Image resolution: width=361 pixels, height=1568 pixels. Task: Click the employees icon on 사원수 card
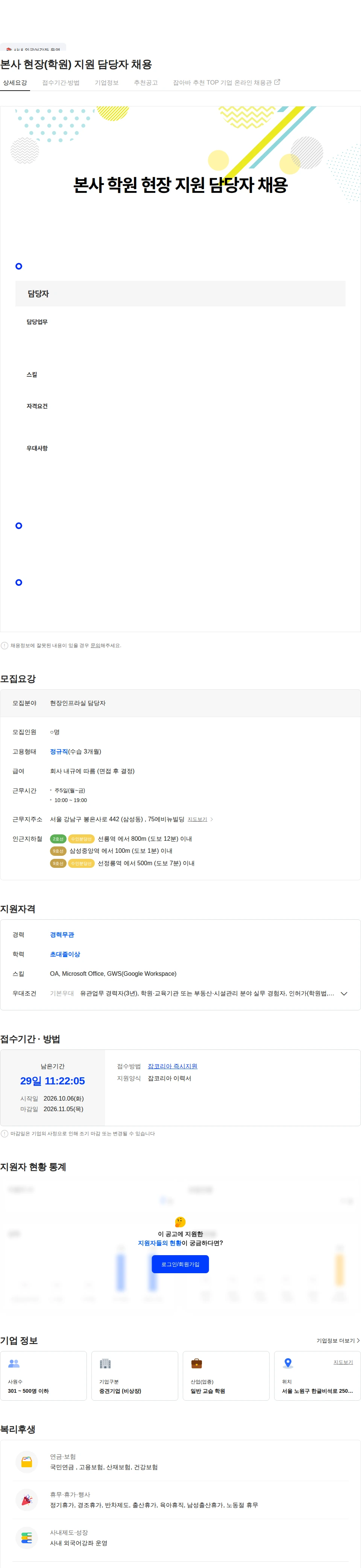coord(14,1363)
